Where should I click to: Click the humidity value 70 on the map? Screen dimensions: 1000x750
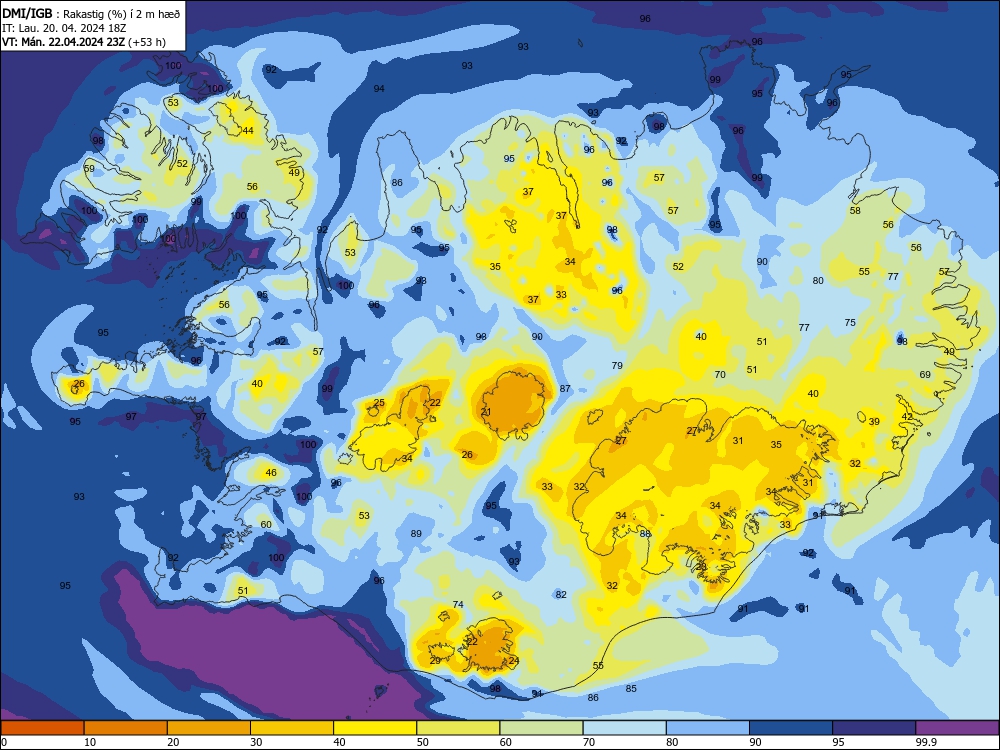click(x=720, y=374)
